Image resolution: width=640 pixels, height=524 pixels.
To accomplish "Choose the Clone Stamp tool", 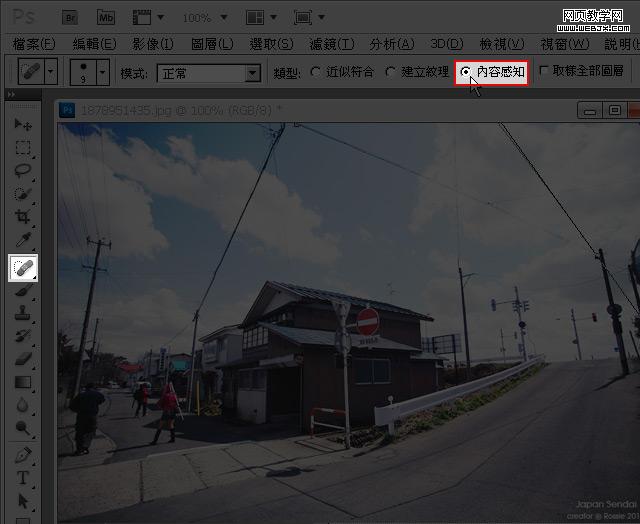I will point(23,313).
